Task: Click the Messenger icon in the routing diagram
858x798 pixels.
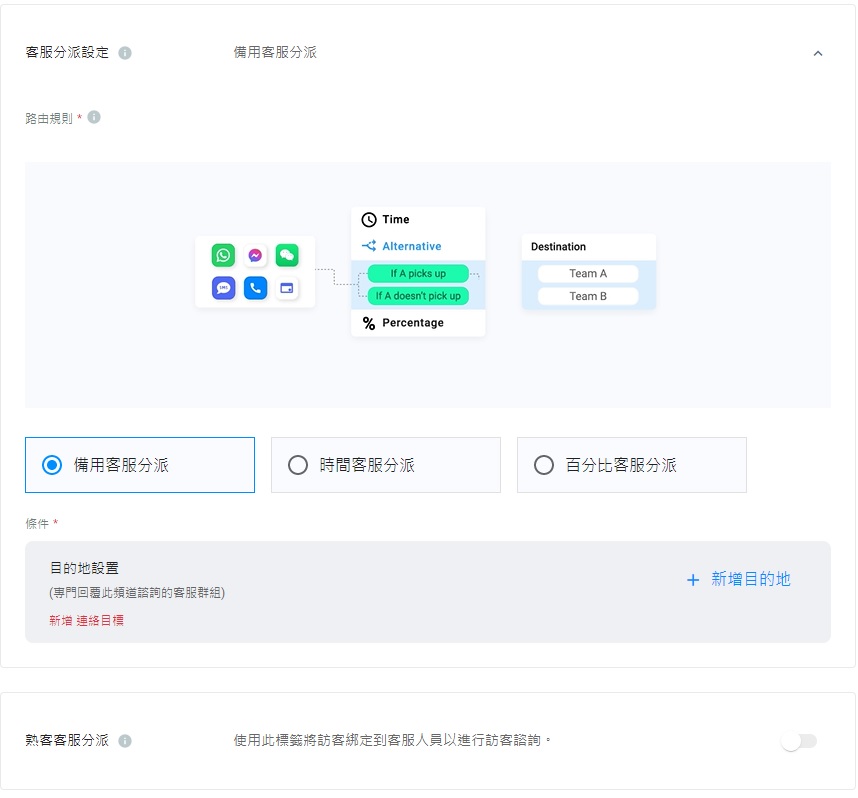Action: [255, 256]
